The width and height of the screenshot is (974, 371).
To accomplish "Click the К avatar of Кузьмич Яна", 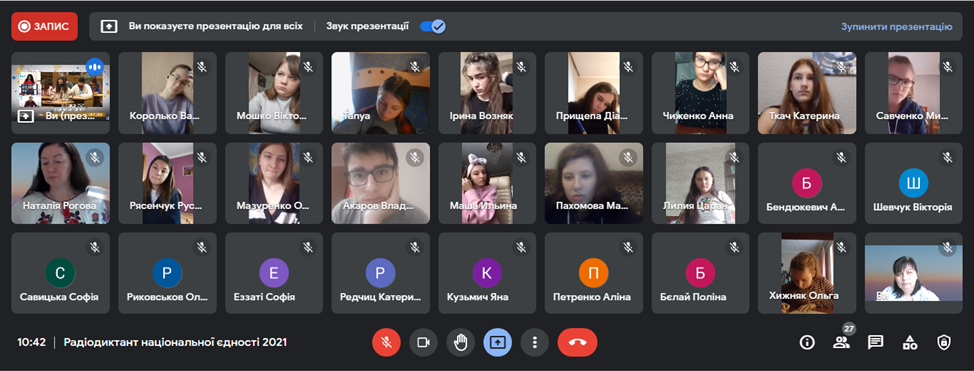I will point(487,273).
